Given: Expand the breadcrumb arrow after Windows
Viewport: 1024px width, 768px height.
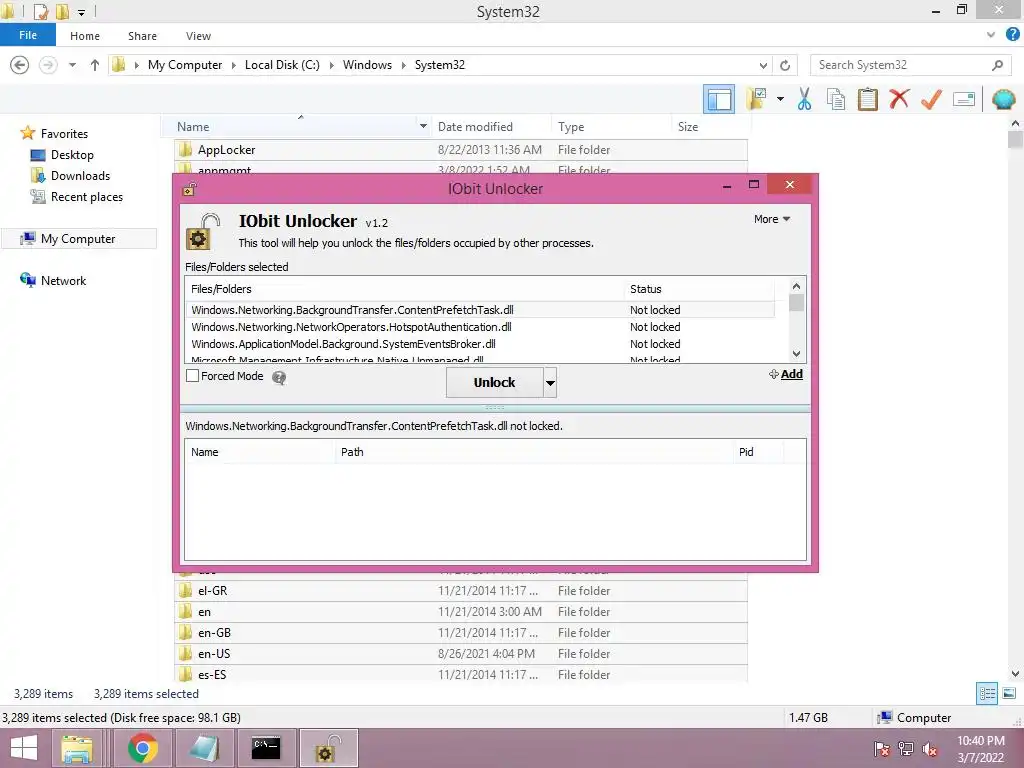Looking at the screenshot, I should [x=404, y=65].
